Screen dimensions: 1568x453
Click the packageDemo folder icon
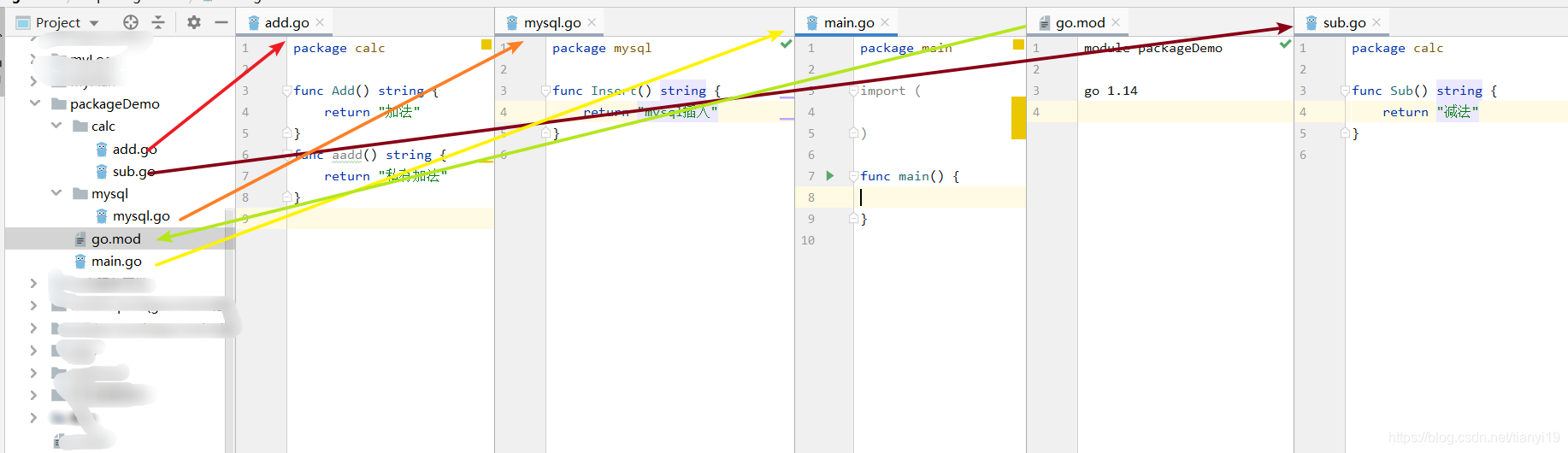[59, 103]
